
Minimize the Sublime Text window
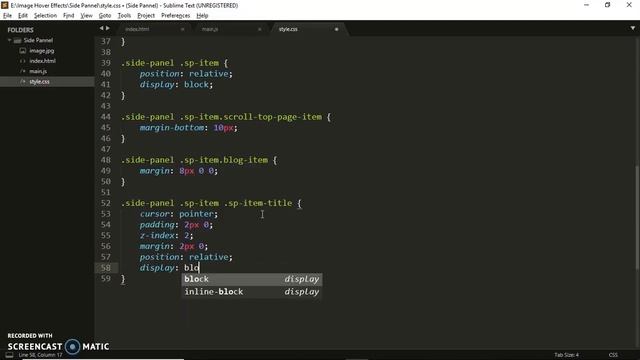tap(587, 5)
